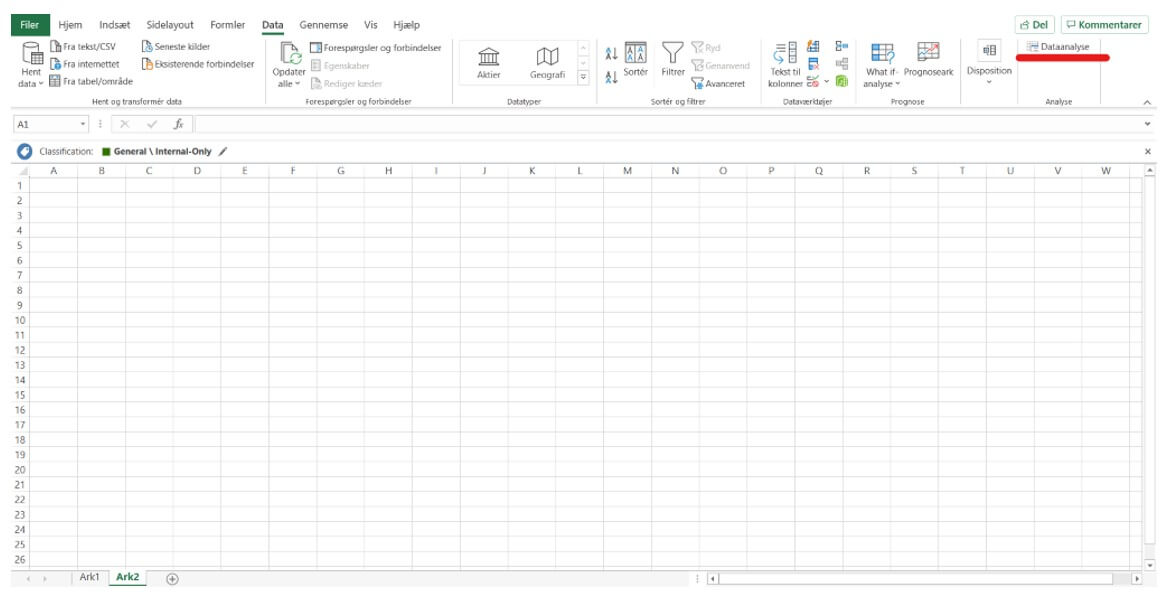Click the Tekst til kolonner icon
This screenshot has height=597, width=1168.
pos(785,54)
